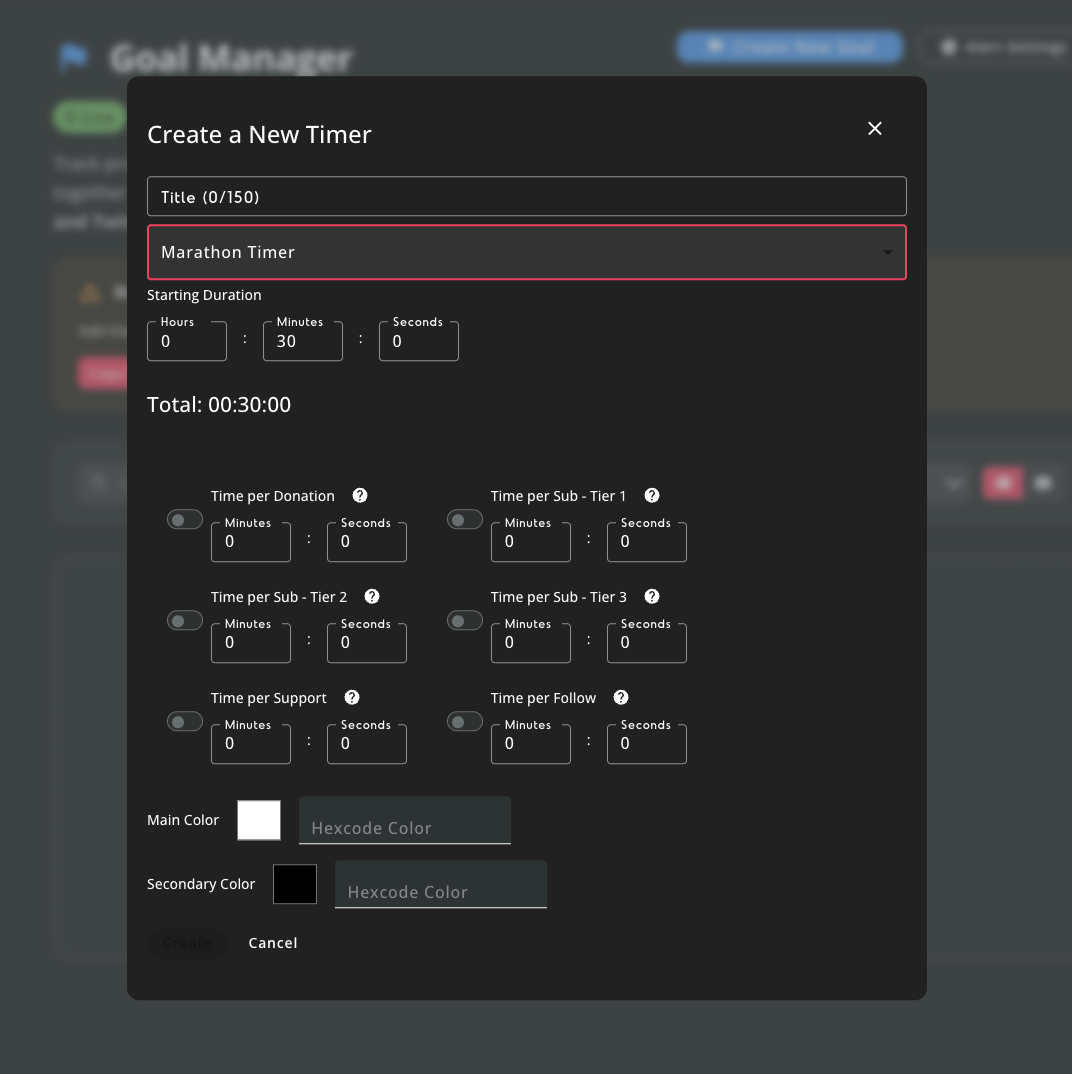The image size is (1072, 1074).
Task: Enable the Time per Donation toggle
Action: click(x=185, y=520)
